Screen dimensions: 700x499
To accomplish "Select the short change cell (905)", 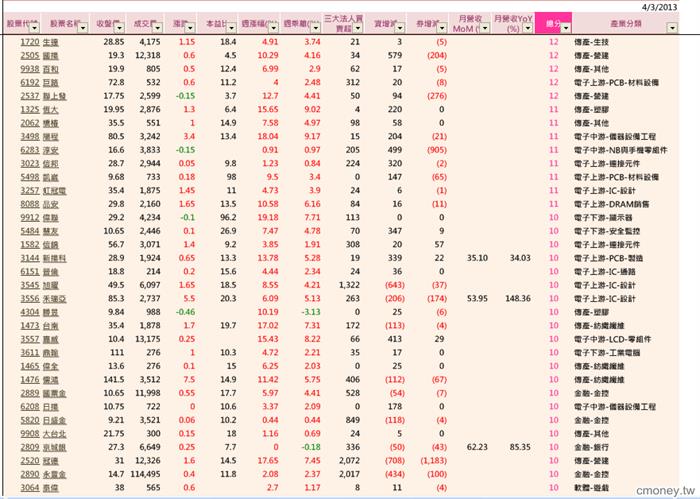I will [437, 150].
